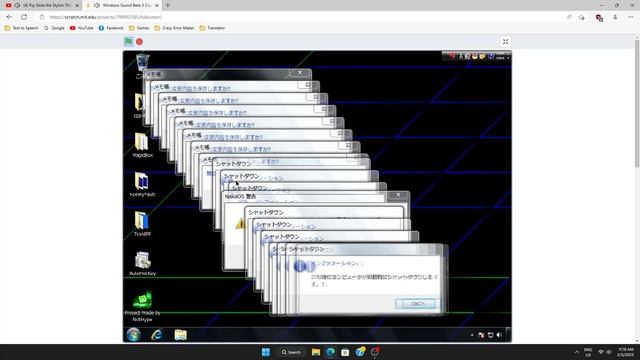Click the yellow warning icon in NakaOS dialog
Screen dimensions: 640x360
pyautogui.click(x=240, y=223)
